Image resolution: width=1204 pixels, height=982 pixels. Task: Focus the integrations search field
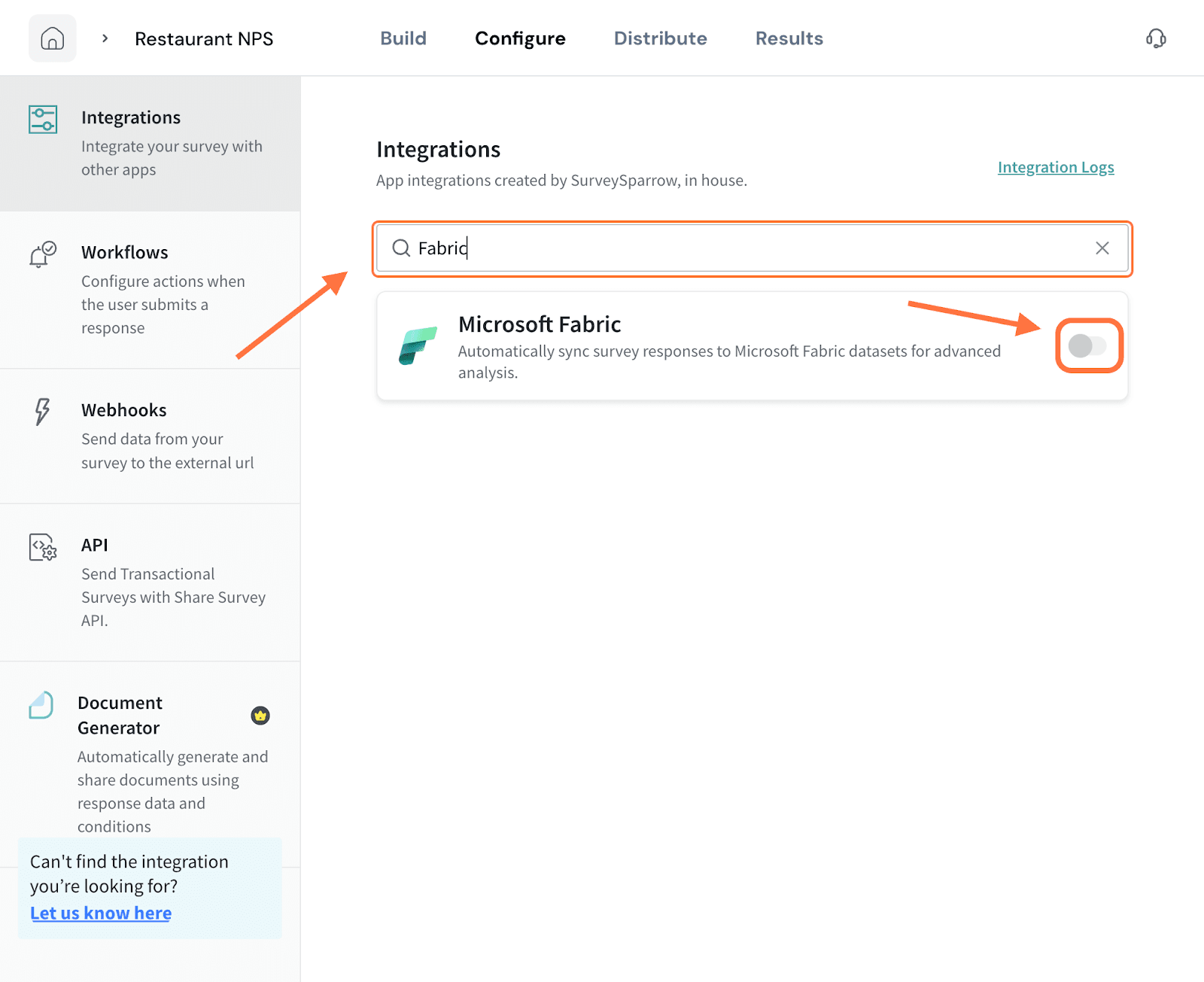[x=752, y=248]
